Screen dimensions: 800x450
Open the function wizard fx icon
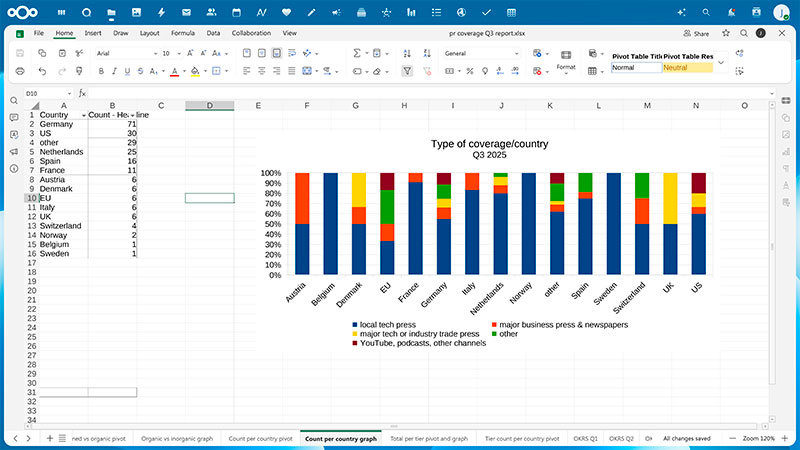coord(82,93)
